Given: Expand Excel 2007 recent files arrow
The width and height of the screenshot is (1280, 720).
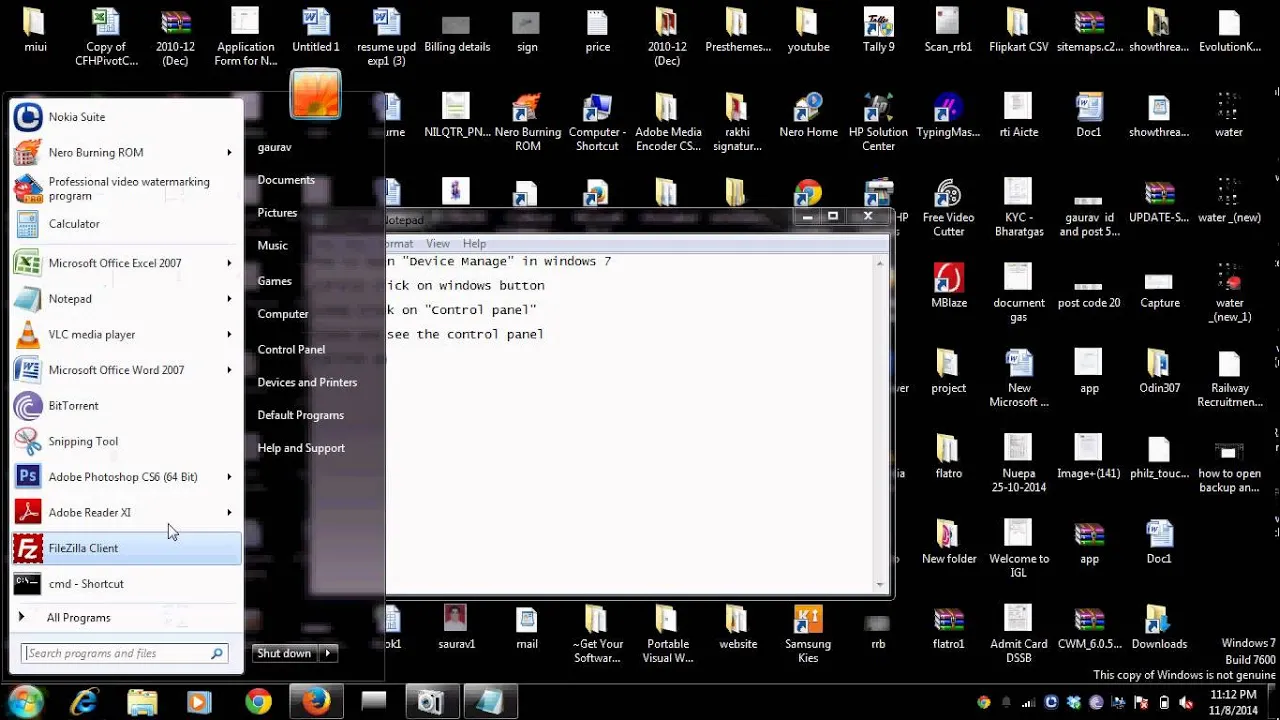Looking at the screenshot, I should tap(229, 263).
